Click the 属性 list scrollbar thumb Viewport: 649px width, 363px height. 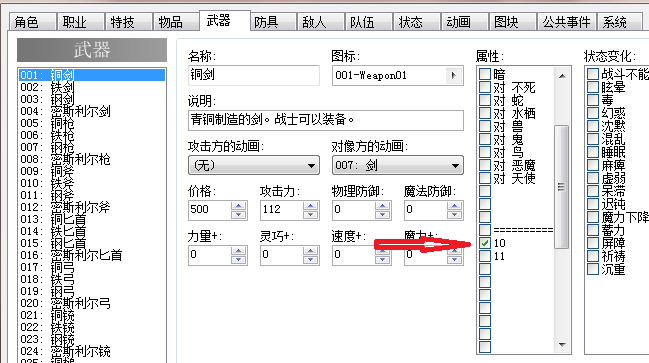[562, 187]
